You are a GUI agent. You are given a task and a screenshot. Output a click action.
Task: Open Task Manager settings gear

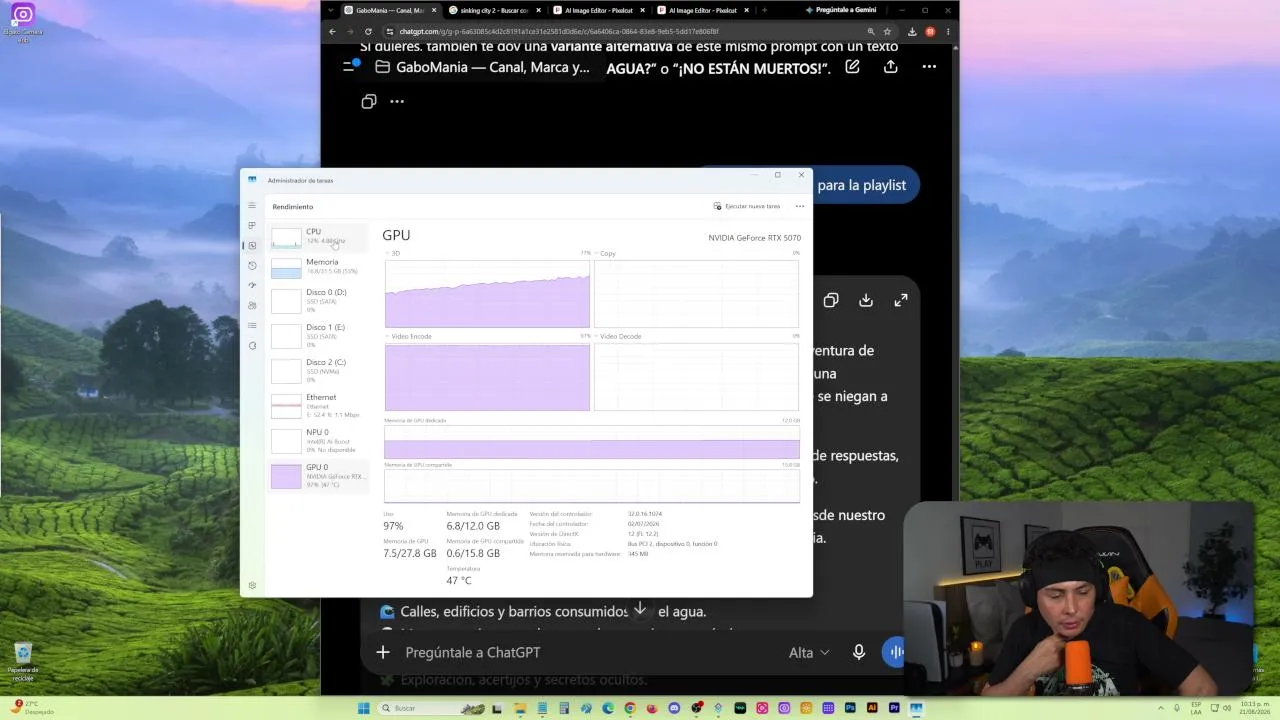pyautogui.click(x=252, y=585)
